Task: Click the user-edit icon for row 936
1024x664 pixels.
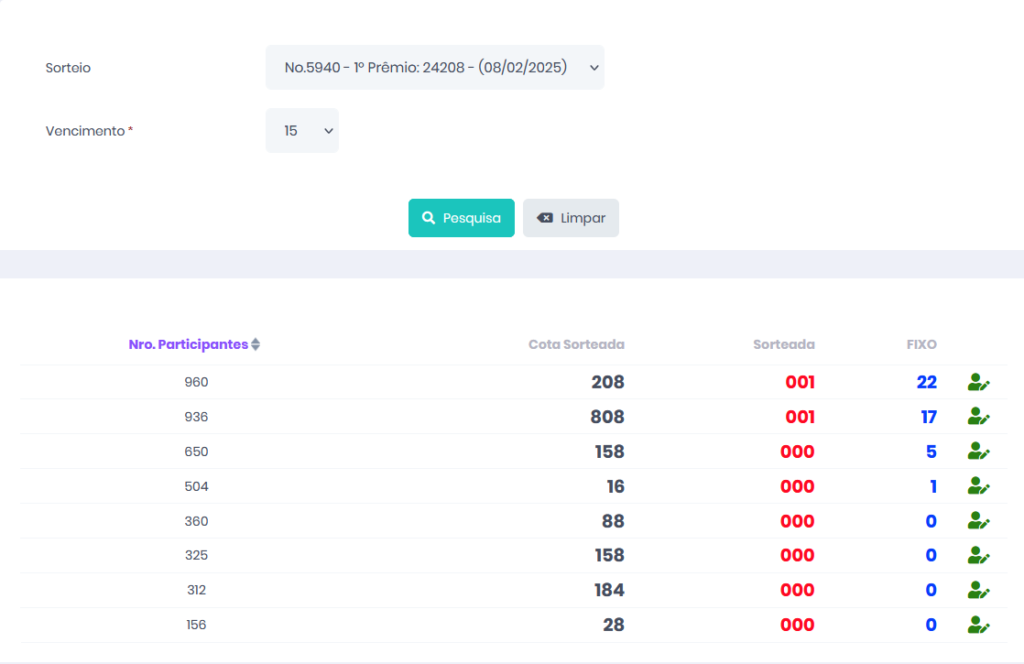Action: 978,417
